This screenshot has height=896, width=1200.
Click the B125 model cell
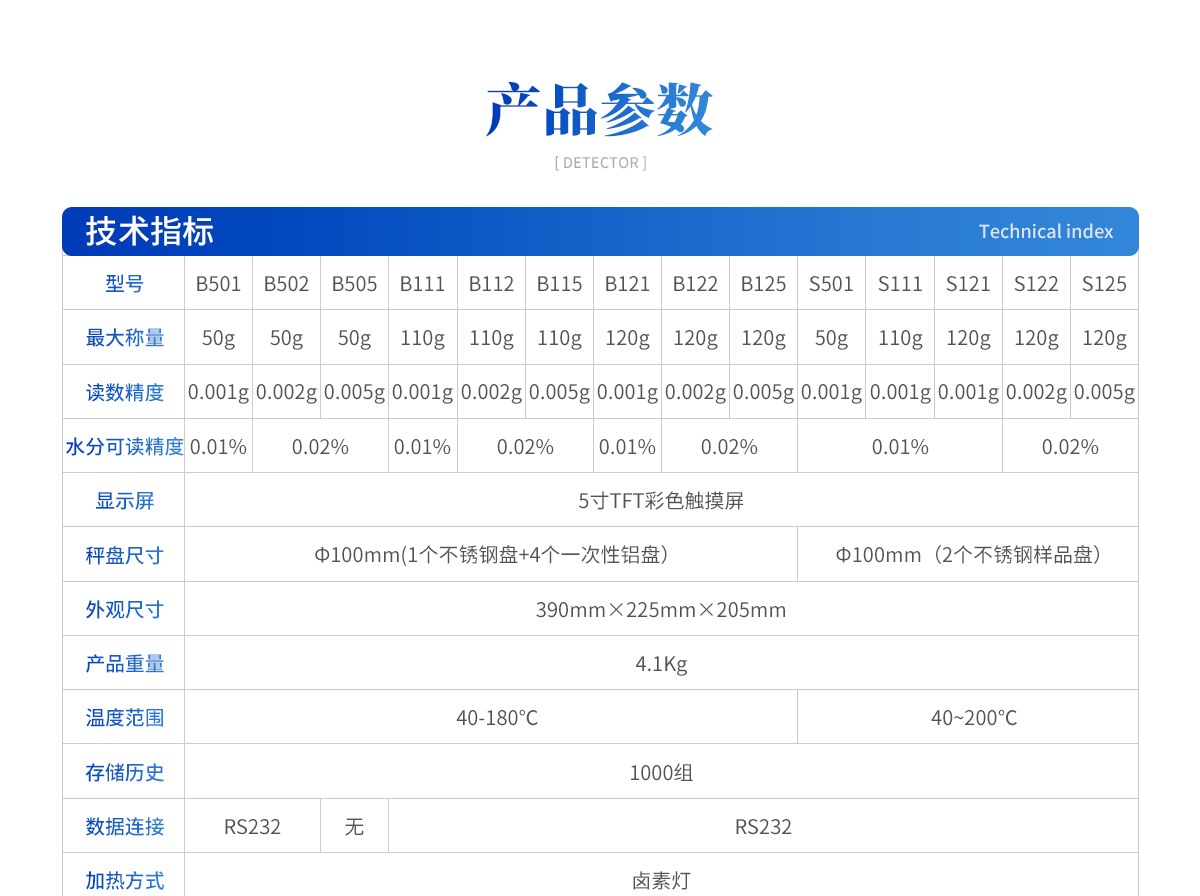(x=763, y=284)
